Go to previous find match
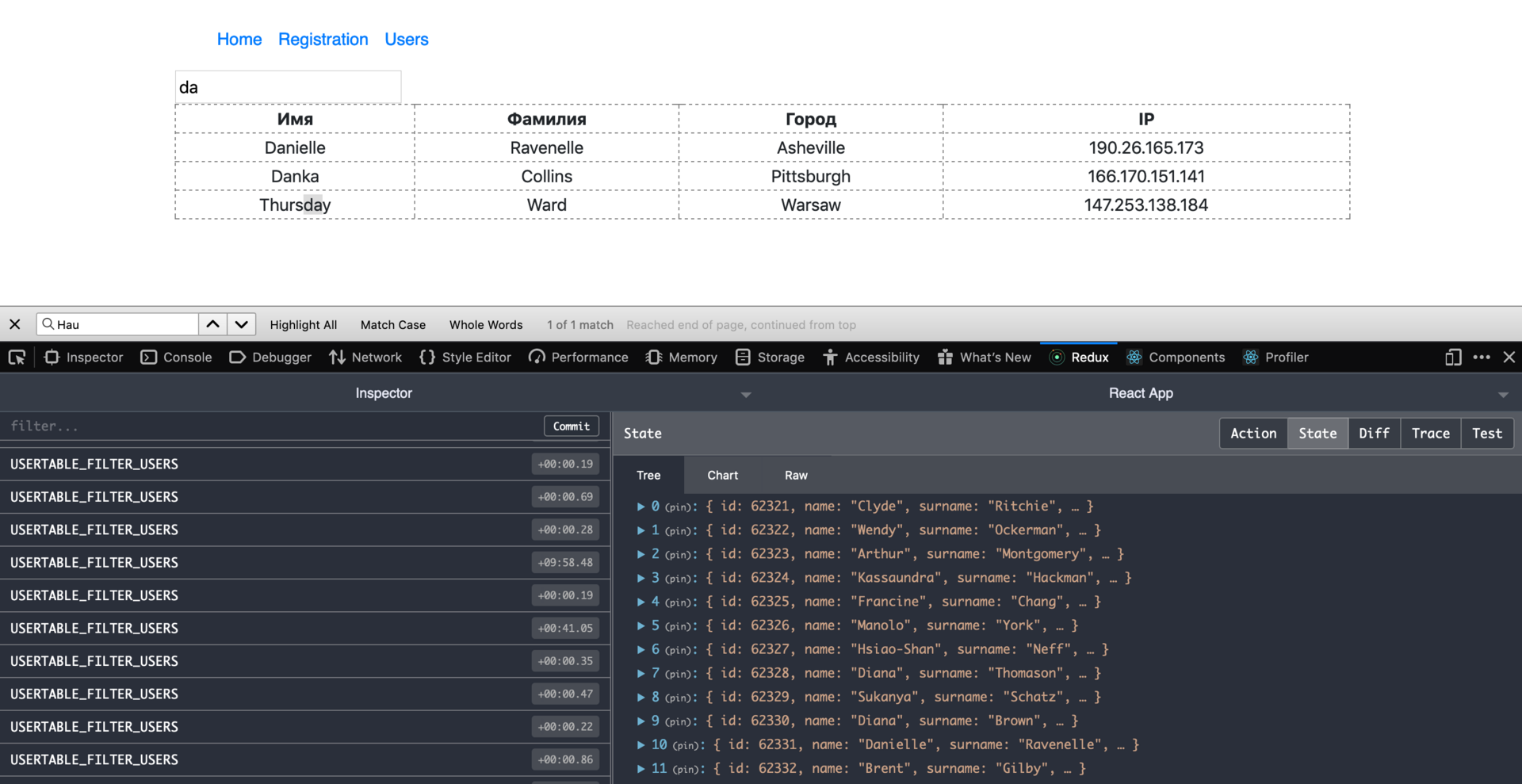1522x784 pixels. [212, 324]
